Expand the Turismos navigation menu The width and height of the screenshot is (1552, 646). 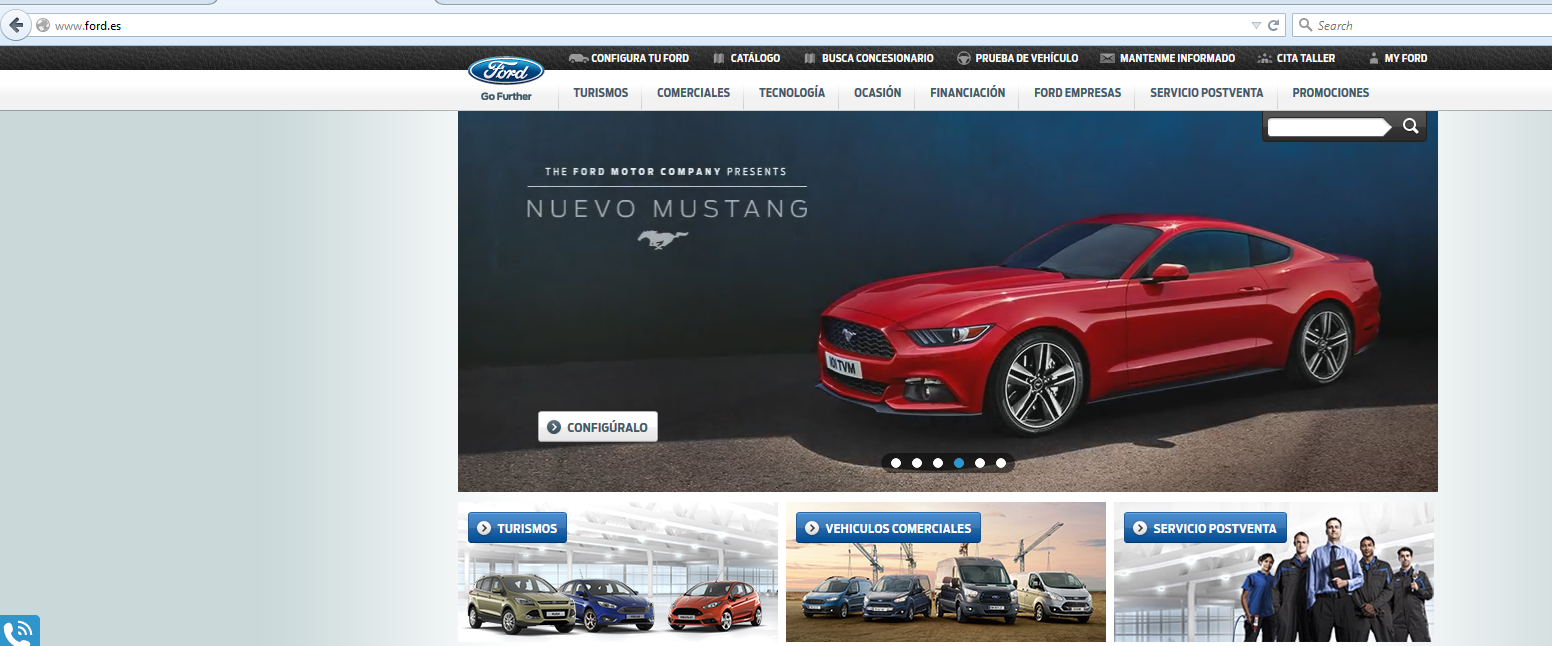click(600, 93)
